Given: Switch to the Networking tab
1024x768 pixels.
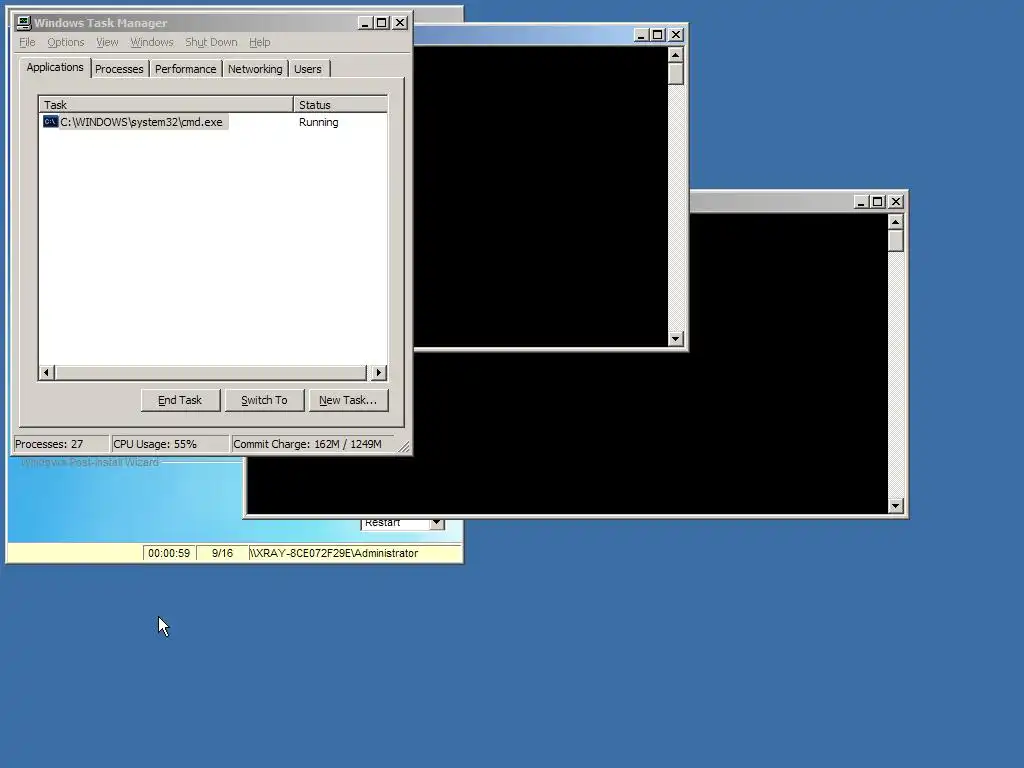Looking at the screenshot, I should click(255, 69).
